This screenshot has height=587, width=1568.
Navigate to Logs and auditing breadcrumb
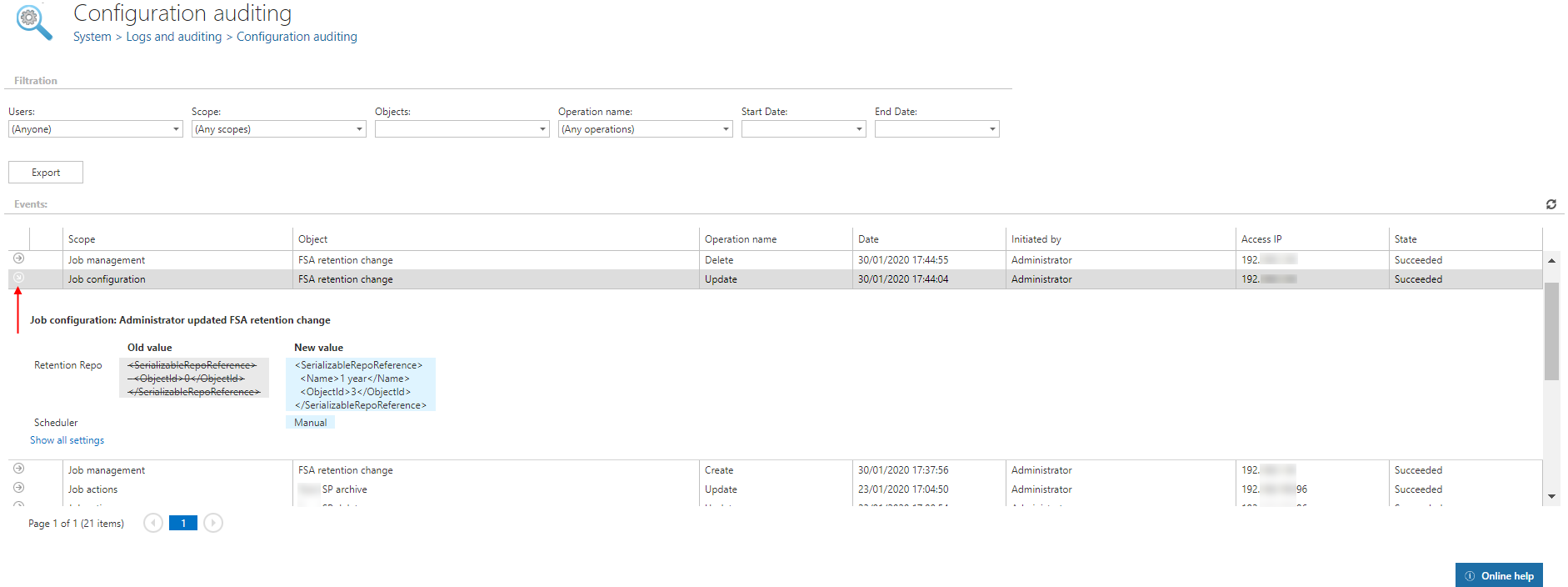(173, 37)
